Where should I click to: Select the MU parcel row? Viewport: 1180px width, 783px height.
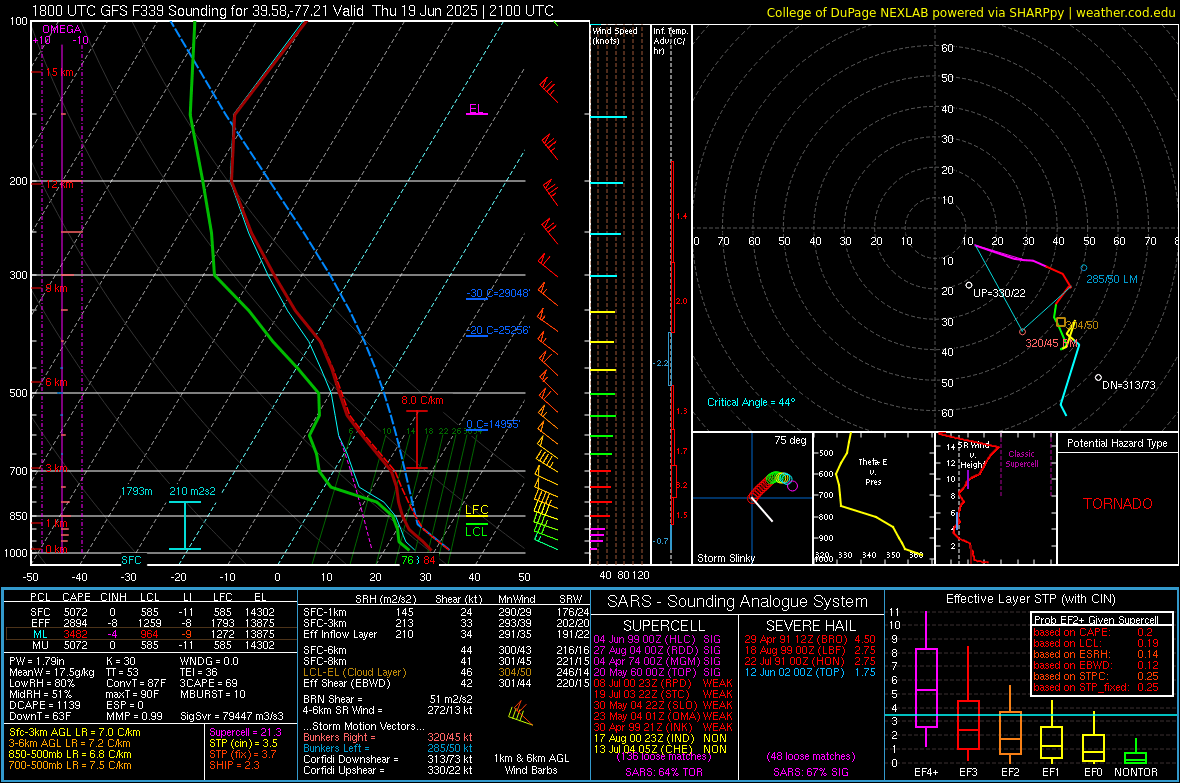coord(150,644)
